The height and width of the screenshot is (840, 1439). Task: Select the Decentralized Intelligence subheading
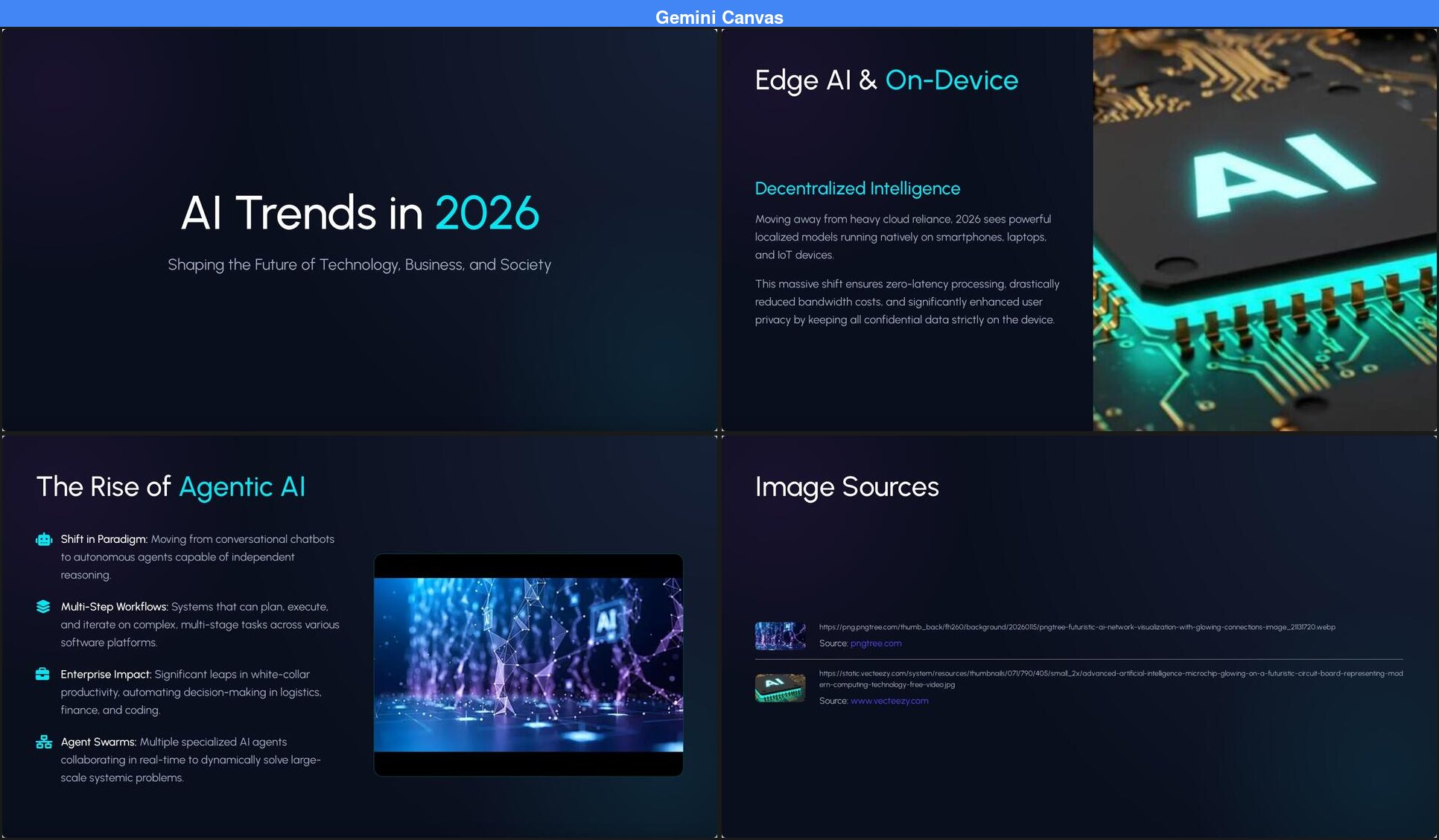(x=857, y=188)
